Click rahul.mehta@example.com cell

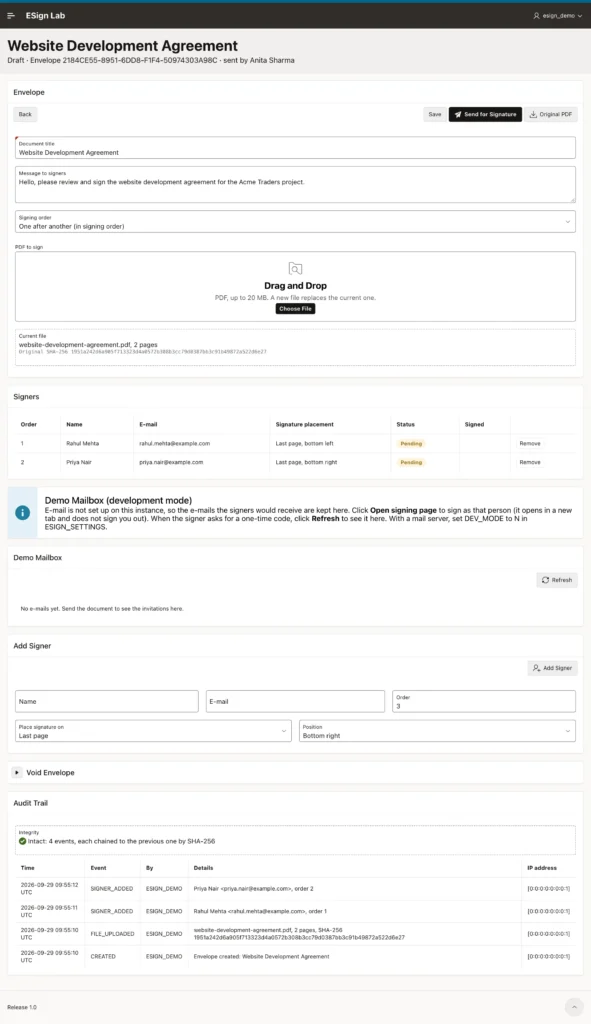174,443
